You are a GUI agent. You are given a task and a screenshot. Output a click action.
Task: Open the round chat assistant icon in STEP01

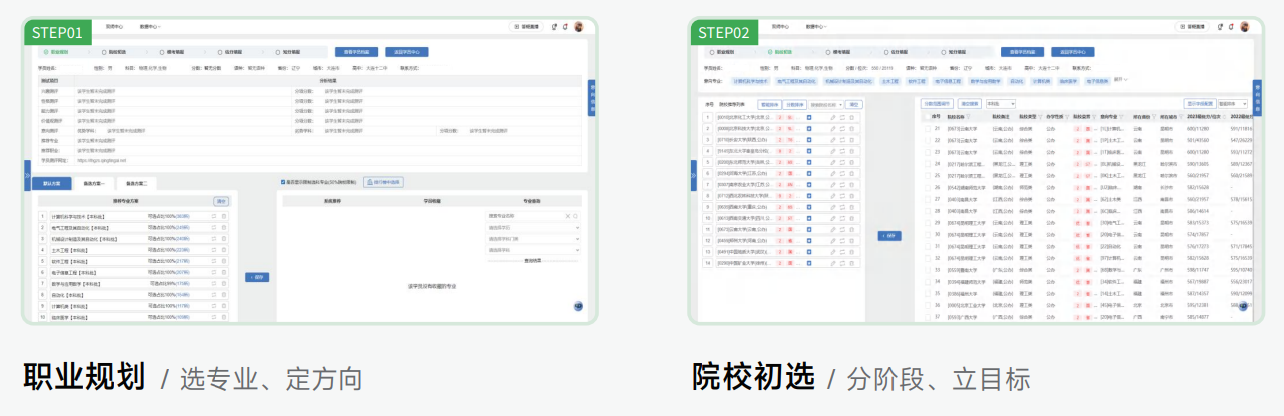pos(578,307)
